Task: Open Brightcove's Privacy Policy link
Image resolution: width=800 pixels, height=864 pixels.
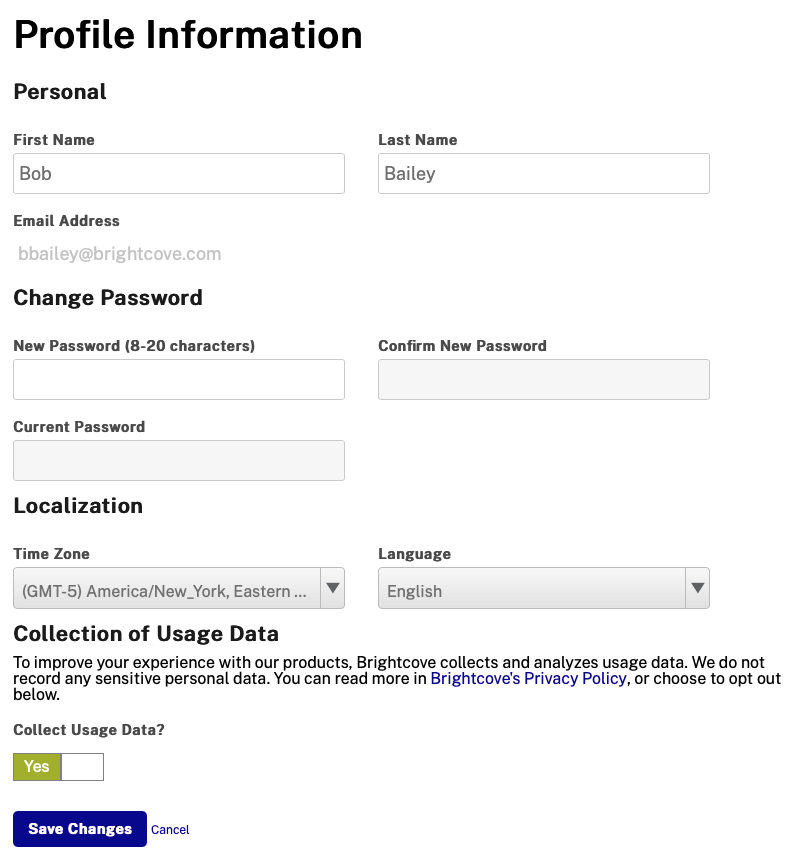Action: (528, 679)
